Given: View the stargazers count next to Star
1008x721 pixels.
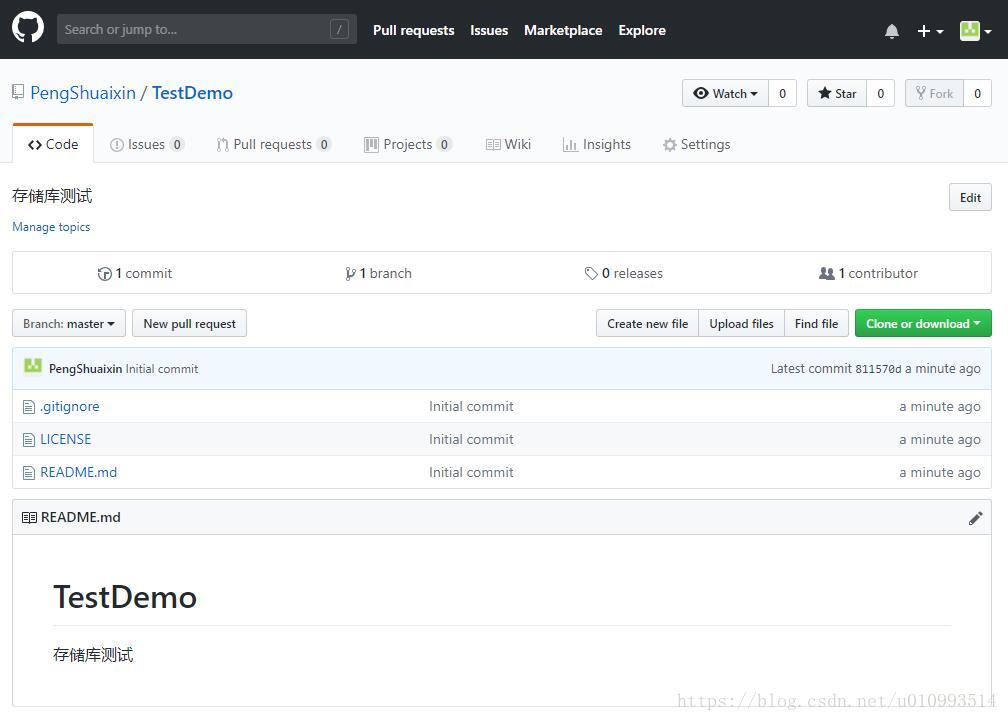Looking at the screenshot, I should [x=881, y=93].
